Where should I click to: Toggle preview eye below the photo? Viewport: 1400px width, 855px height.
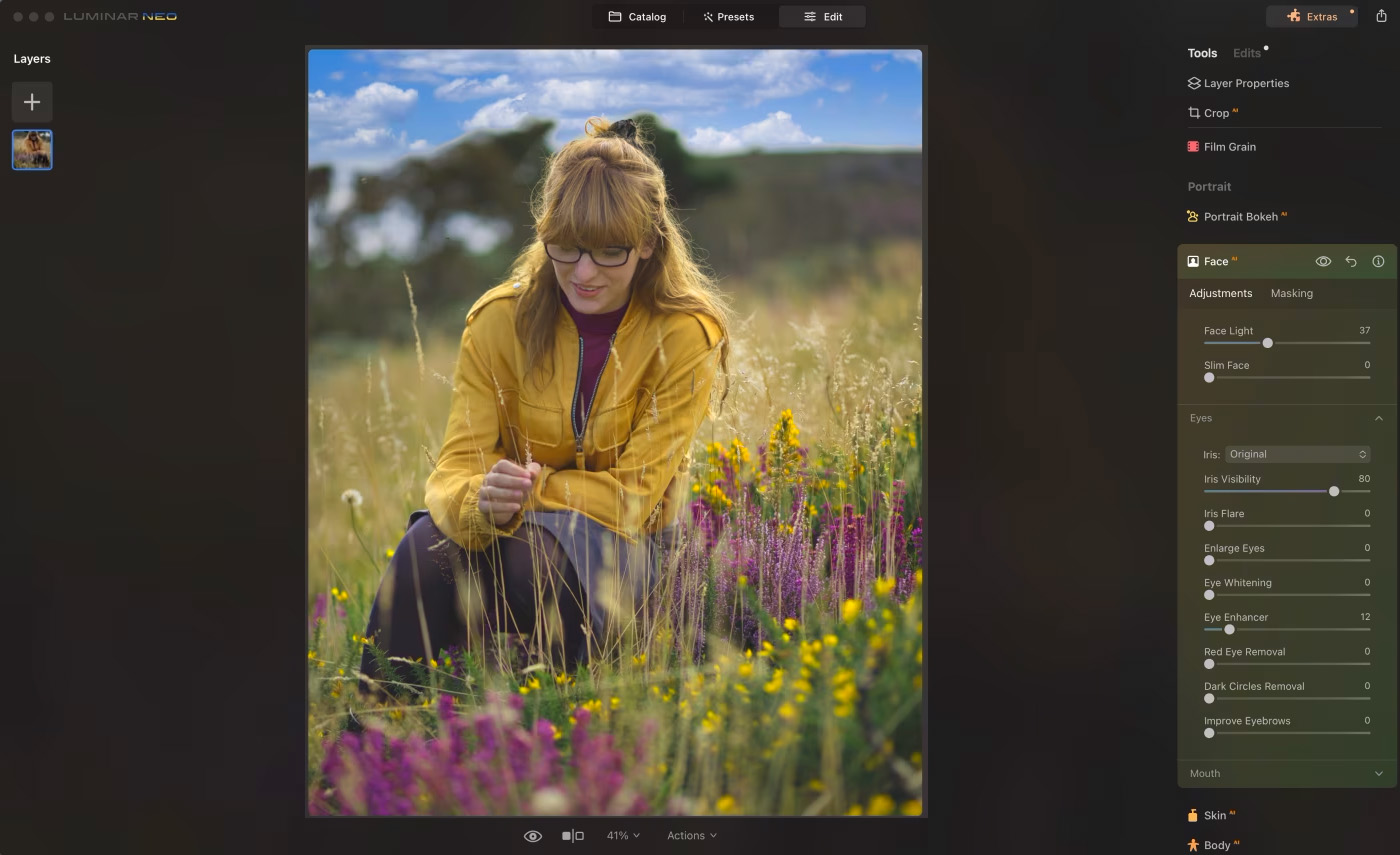533,836
